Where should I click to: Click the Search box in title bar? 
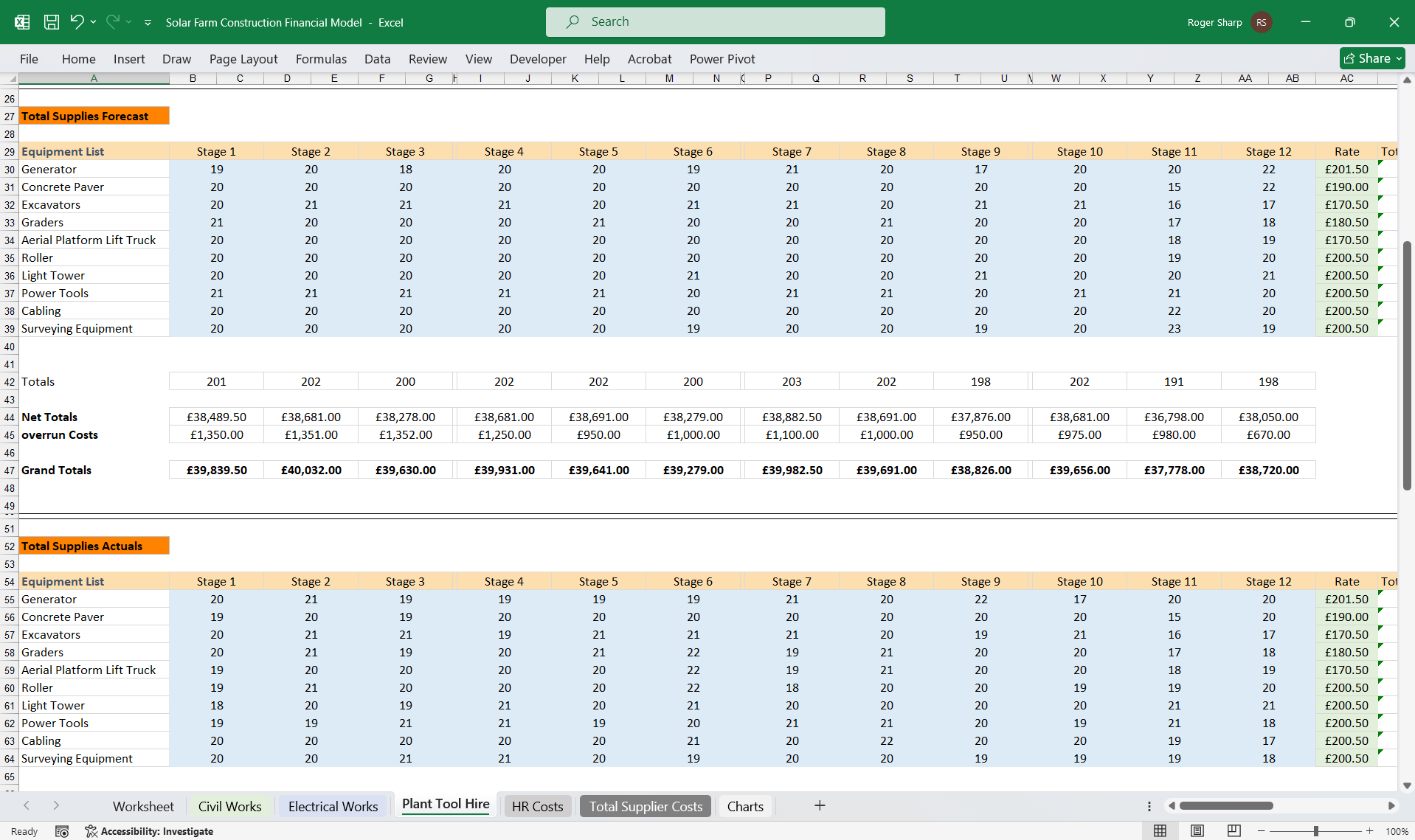pos(715,22)
